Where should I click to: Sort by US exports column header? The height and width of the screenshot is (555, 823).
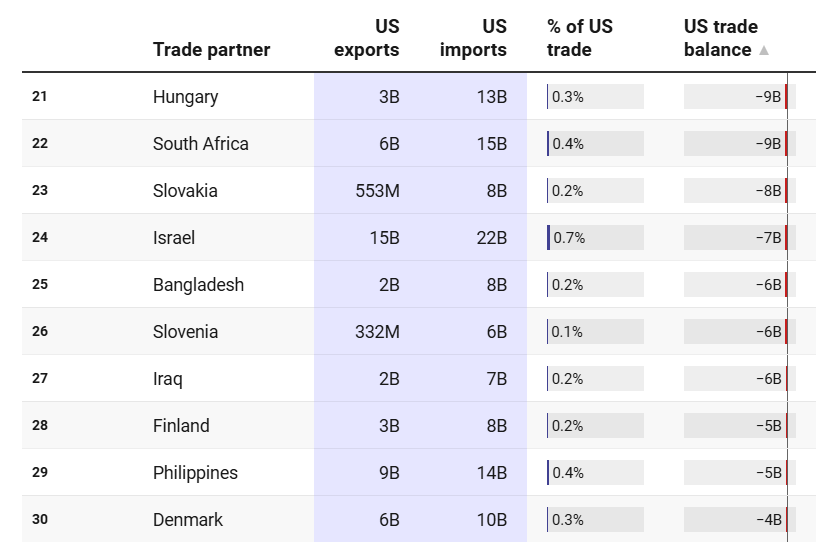coord(366,38)
